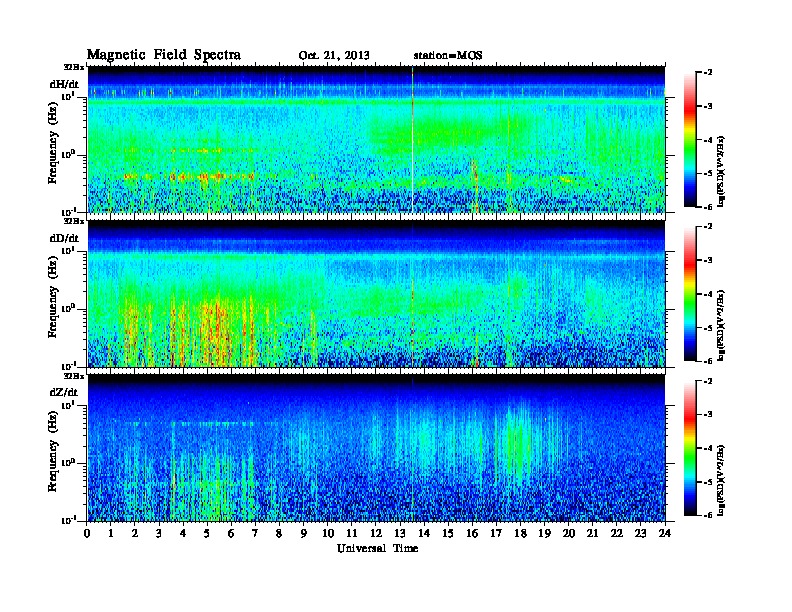Click the log(PSD) caption of dZ/dt color bar
The height and width of the screenshot is (612, 792).
722,480
